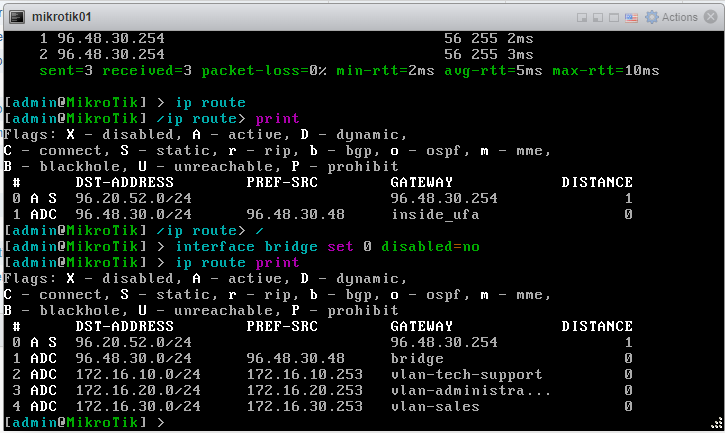Click the 172.16.20.0/24 destination address
Viewport: 725px width, 433px height.
click(138, 390)
